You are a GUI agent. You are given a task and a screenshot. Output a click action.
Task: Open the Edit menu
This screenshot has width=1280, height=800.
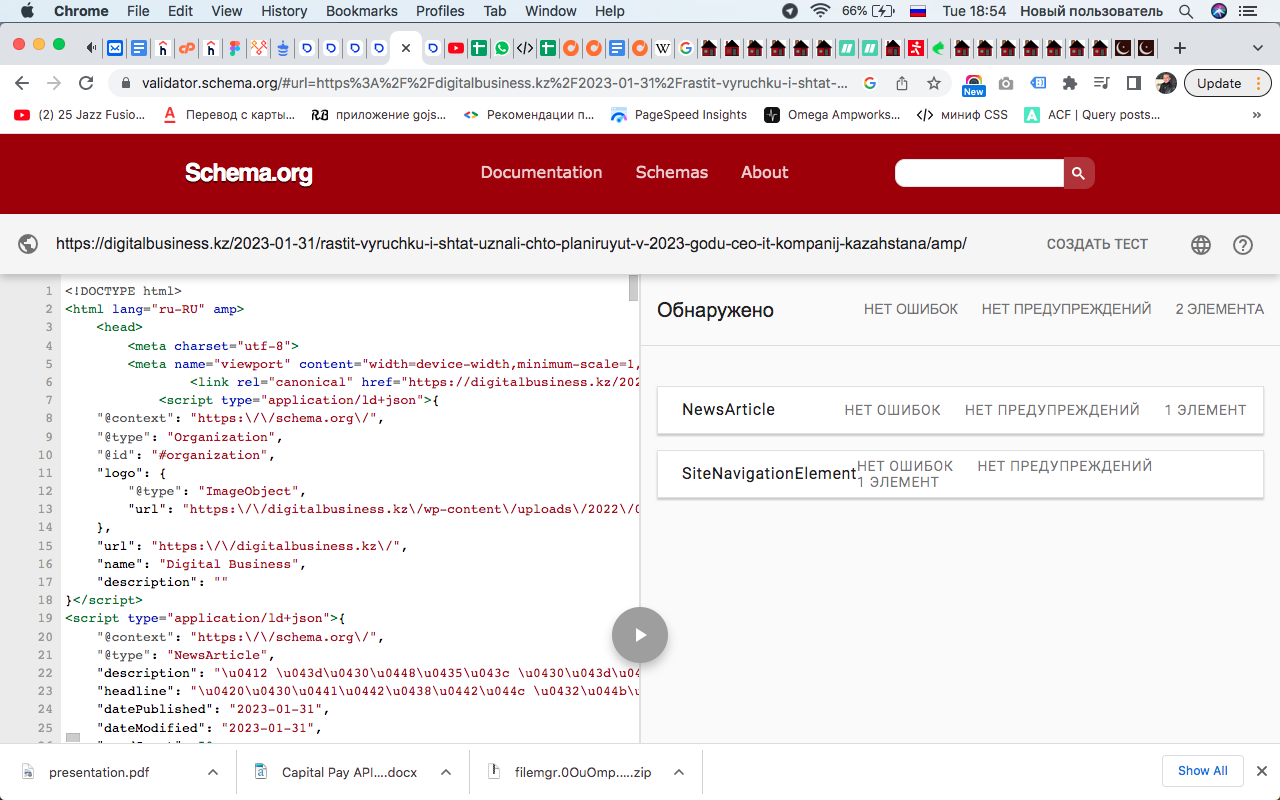[x=181, y=11]
